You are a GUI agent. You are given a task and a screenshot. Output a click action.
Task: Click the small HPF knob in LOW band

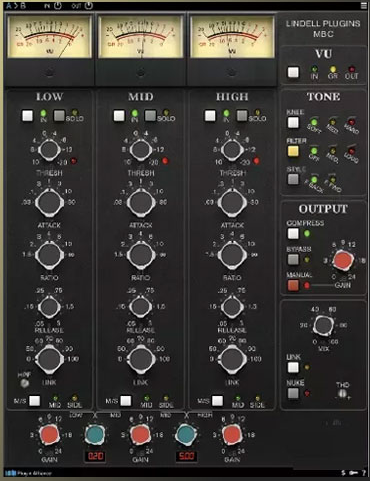[x=24, y=383]
